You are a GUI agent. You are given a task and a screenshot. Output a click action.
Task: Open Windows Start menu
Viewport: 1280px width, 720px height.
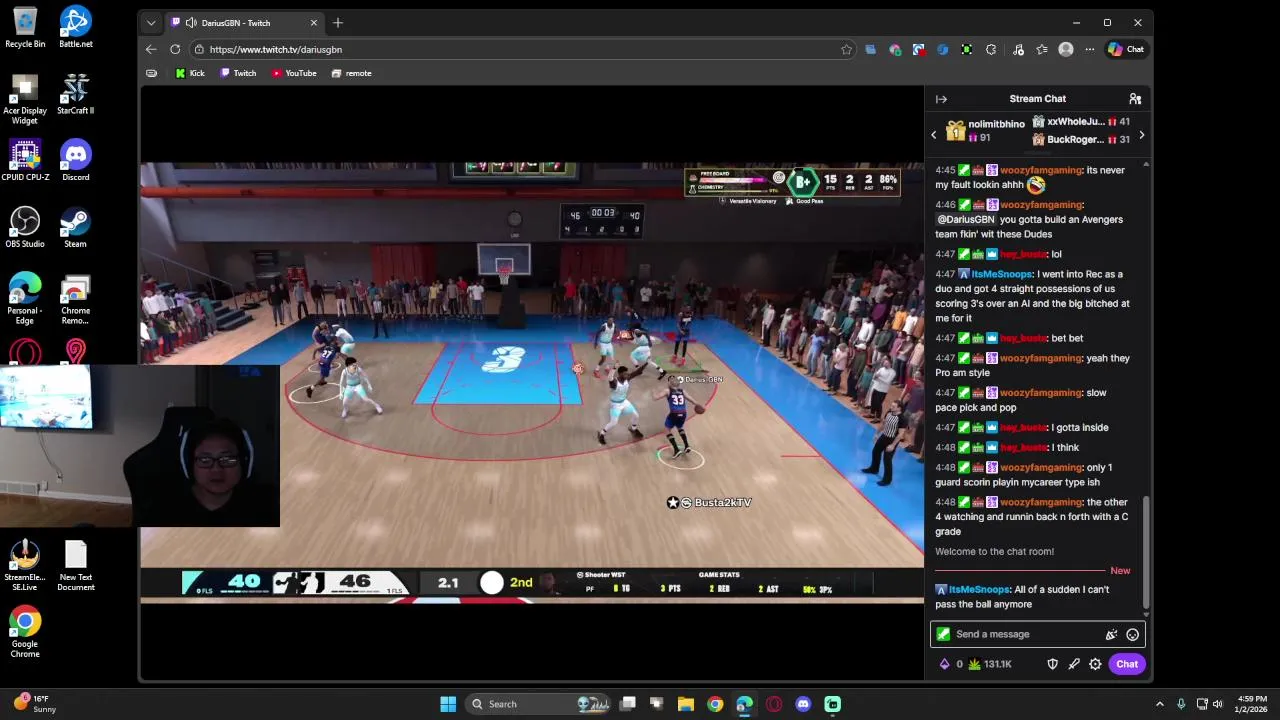448,704
